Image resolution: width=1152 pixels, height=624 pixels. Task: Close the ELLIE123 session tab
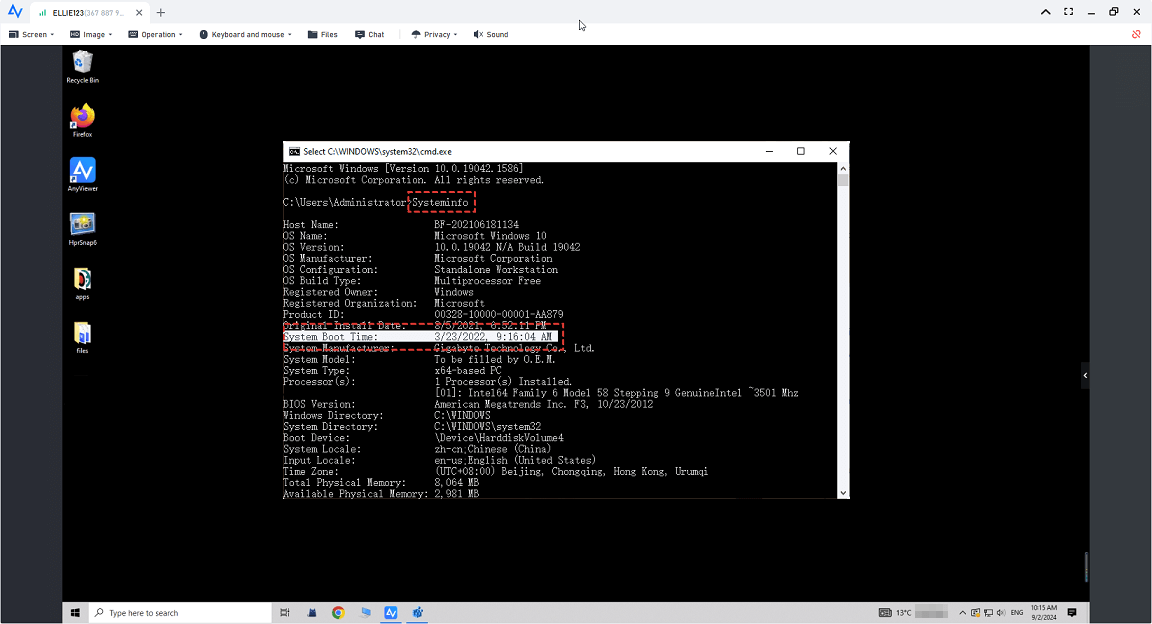pos(138,13)
